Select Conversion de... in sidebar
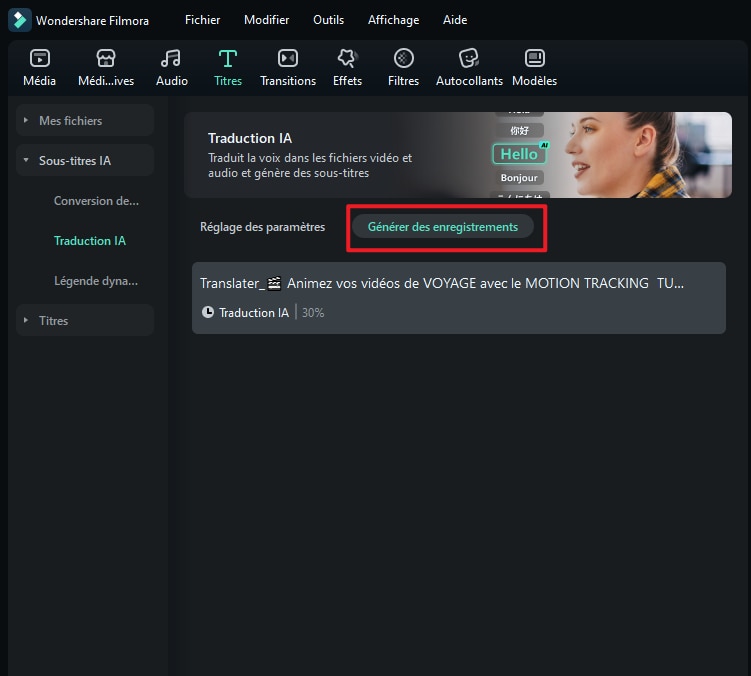The width and height of the screenshot is (751, 676). tap(96, 201)
